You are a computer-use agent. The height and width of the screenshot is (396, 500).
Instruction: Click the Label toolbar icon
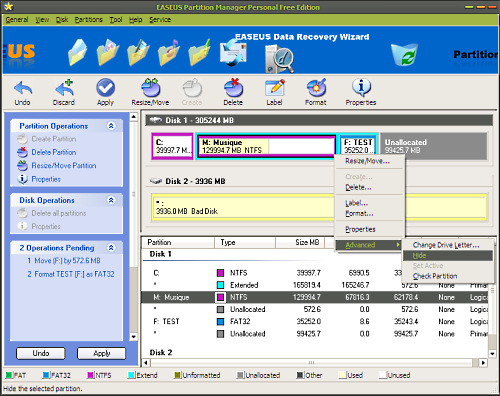point(275,88)
